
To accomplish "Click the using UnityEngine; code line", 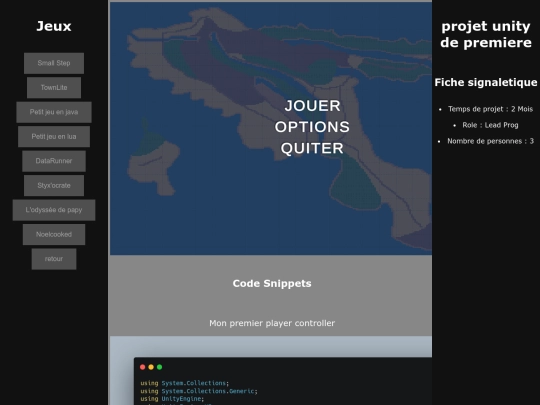I will click(x=172, y=398).
